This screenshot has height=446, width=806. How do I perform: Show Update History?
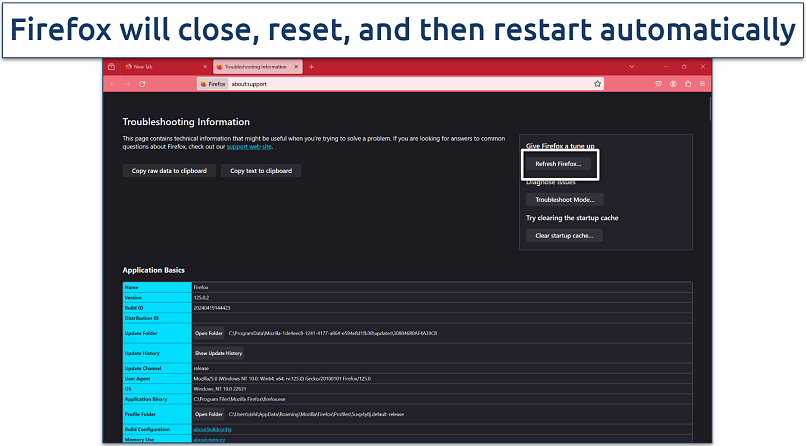[x=218, y=353]
